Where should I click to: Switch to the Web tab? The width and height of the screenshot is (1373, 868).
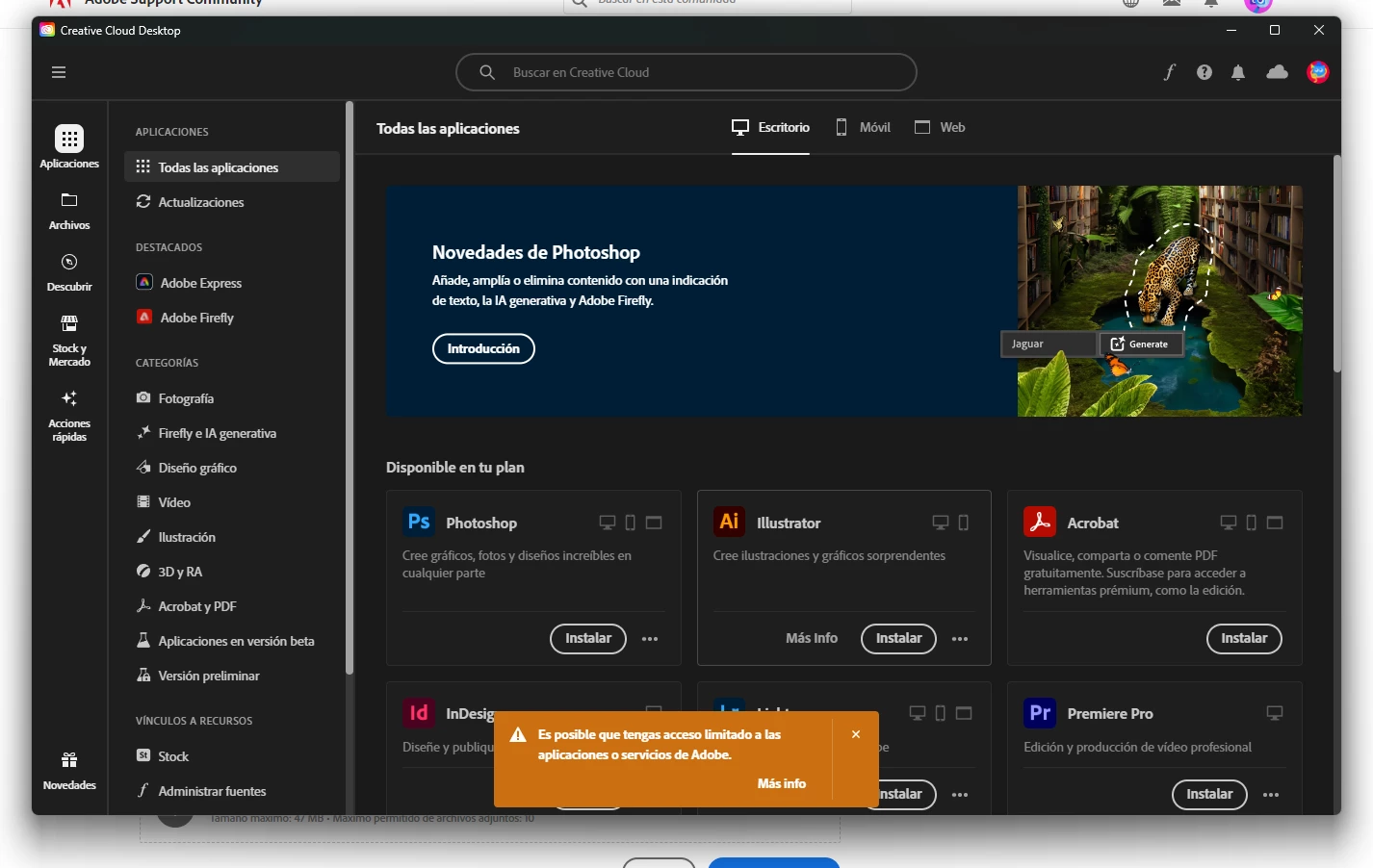pyautogui.click(x=940, y=127)
